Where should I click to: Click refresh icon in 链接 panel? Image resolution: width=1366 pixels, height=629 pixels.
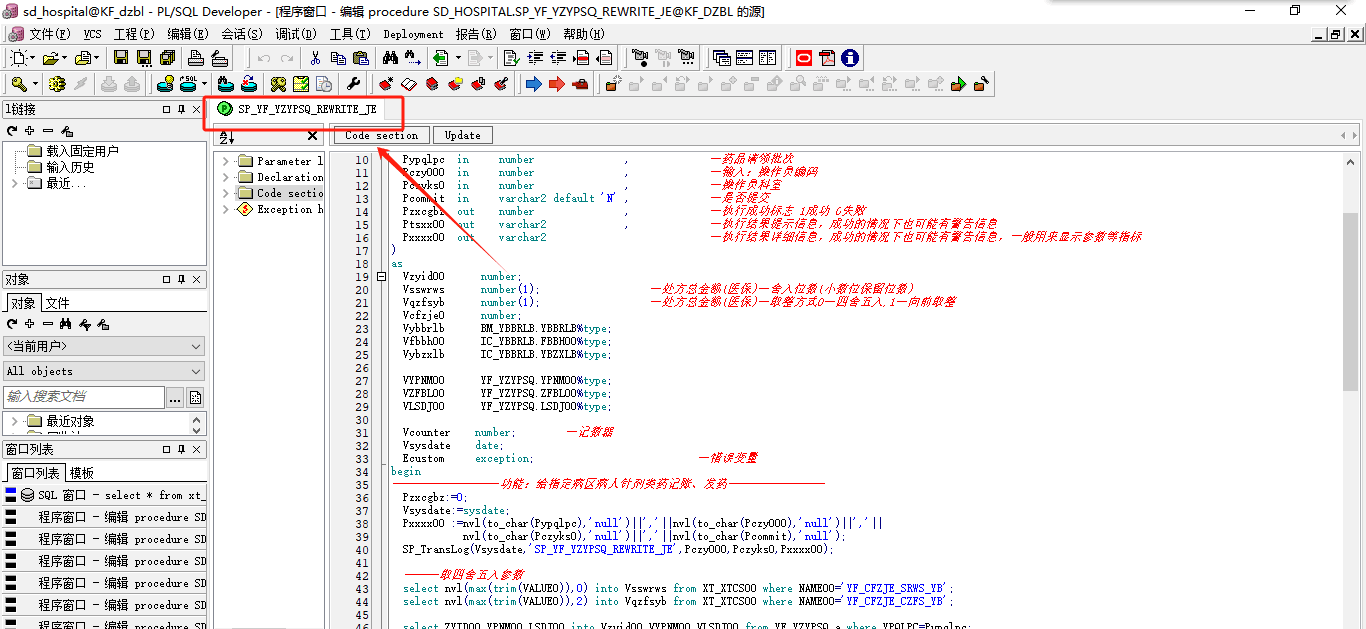[12, 131]
